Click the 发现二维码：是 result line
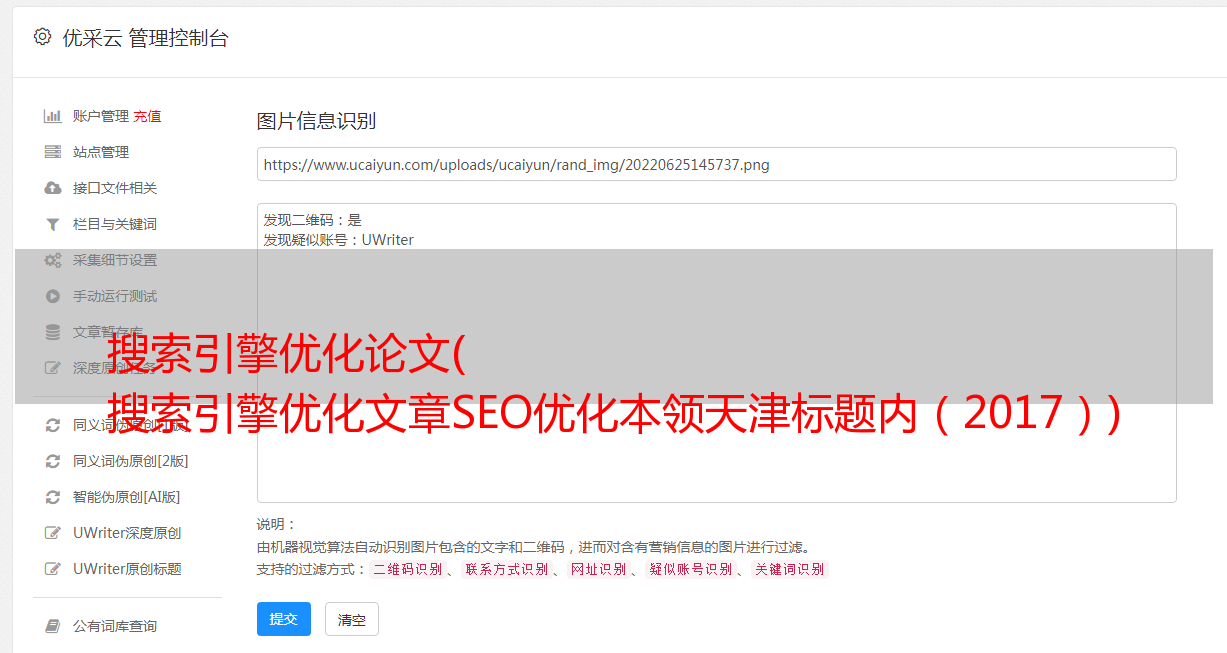 pos(312,220)
